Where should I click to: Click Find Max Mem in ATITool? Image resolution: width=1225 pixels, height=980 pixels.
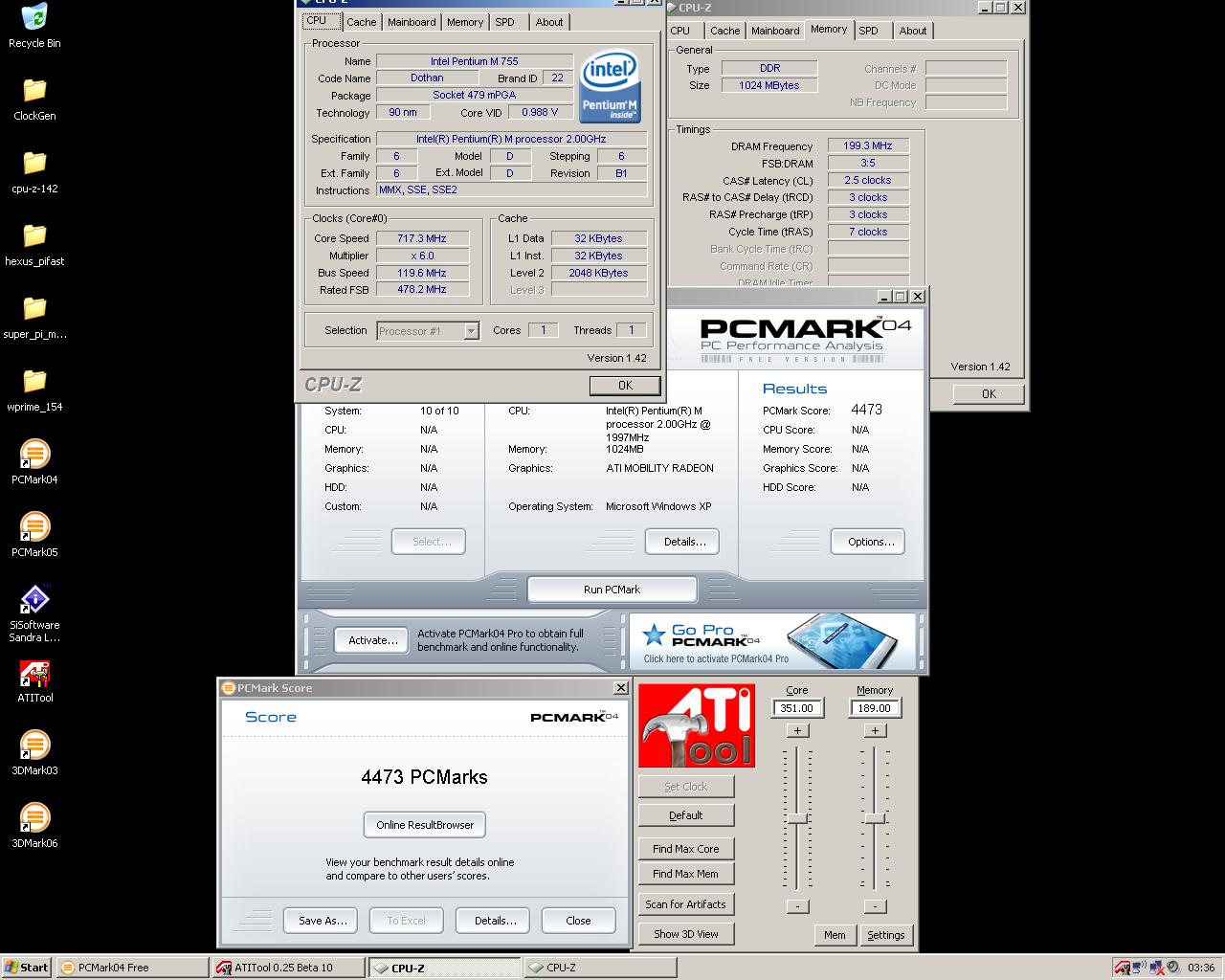point(685,874)
